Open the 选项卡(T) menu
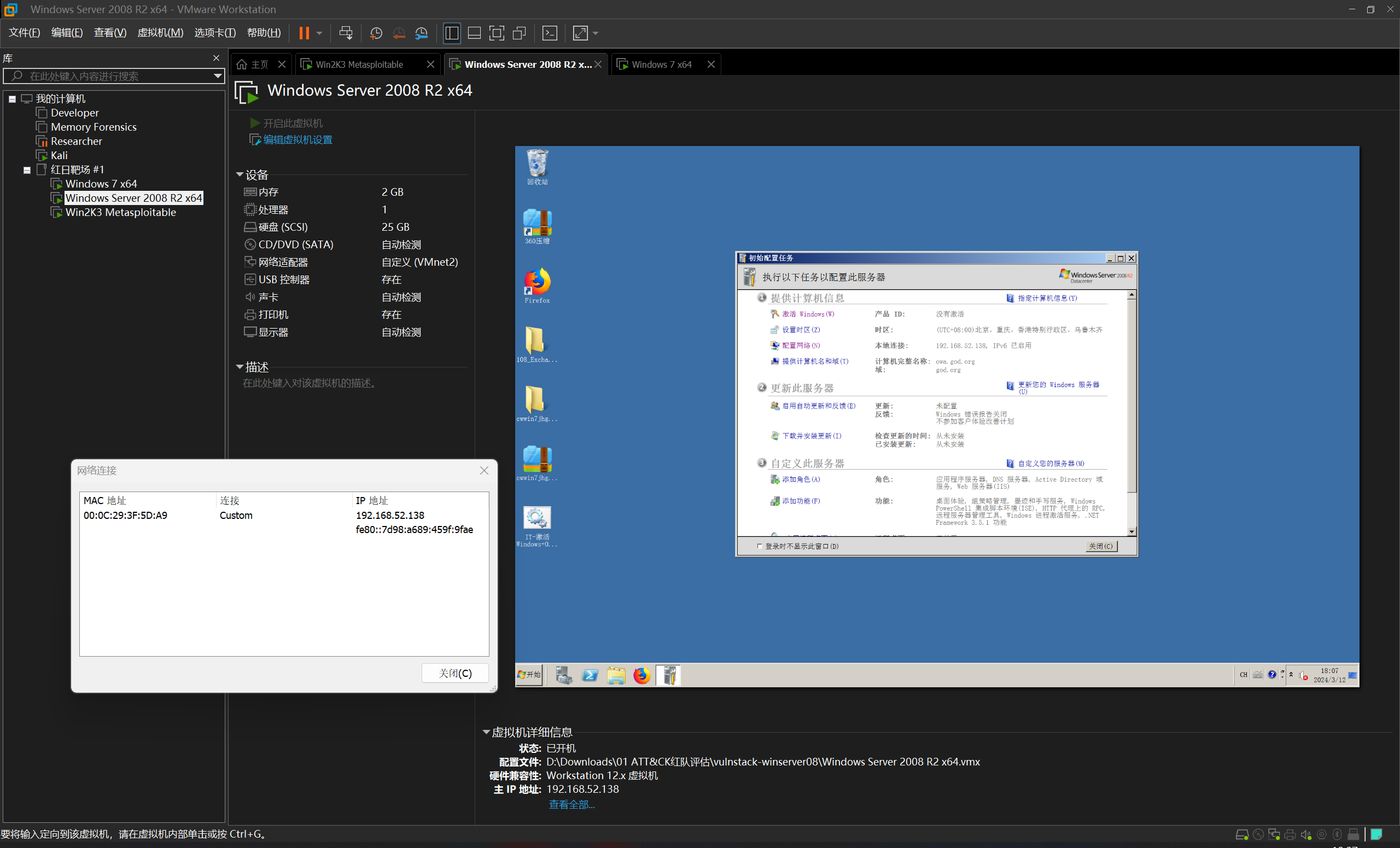The image size is (1400, 848). tap(215, 33)
